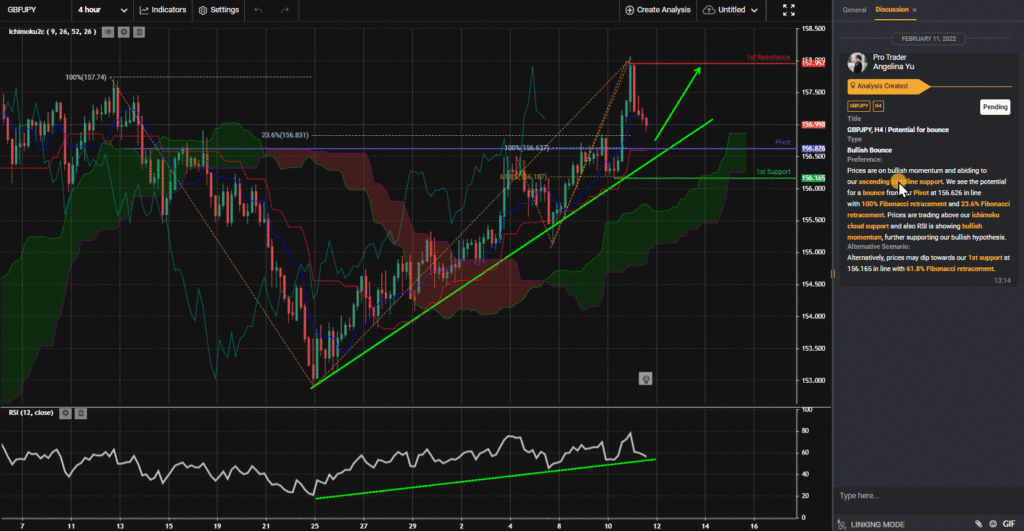This screenshot has height=531, width=1024.
Task: Click the 13:14 message timestamp
Action: [1002, 280]
